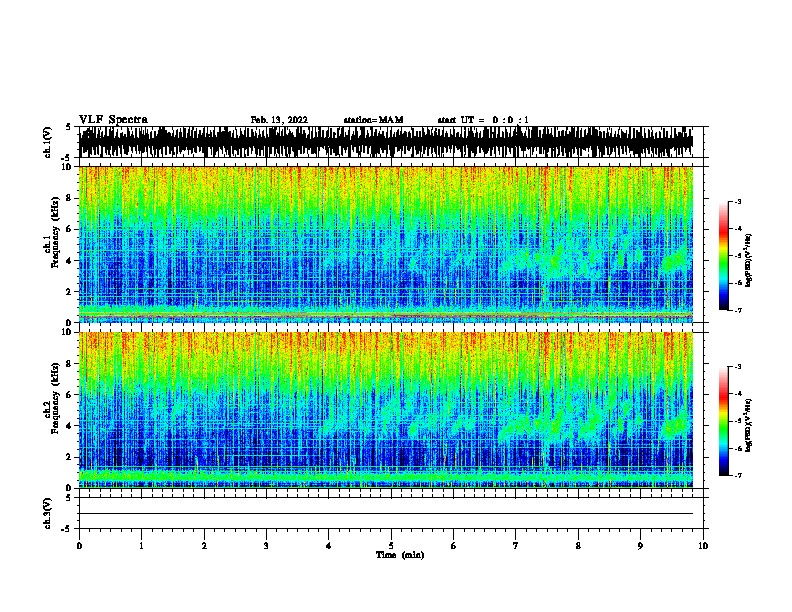Viewport: 792px width, 612px height.
Task: Click time axis tick label "5"
Action: (391, 545)
